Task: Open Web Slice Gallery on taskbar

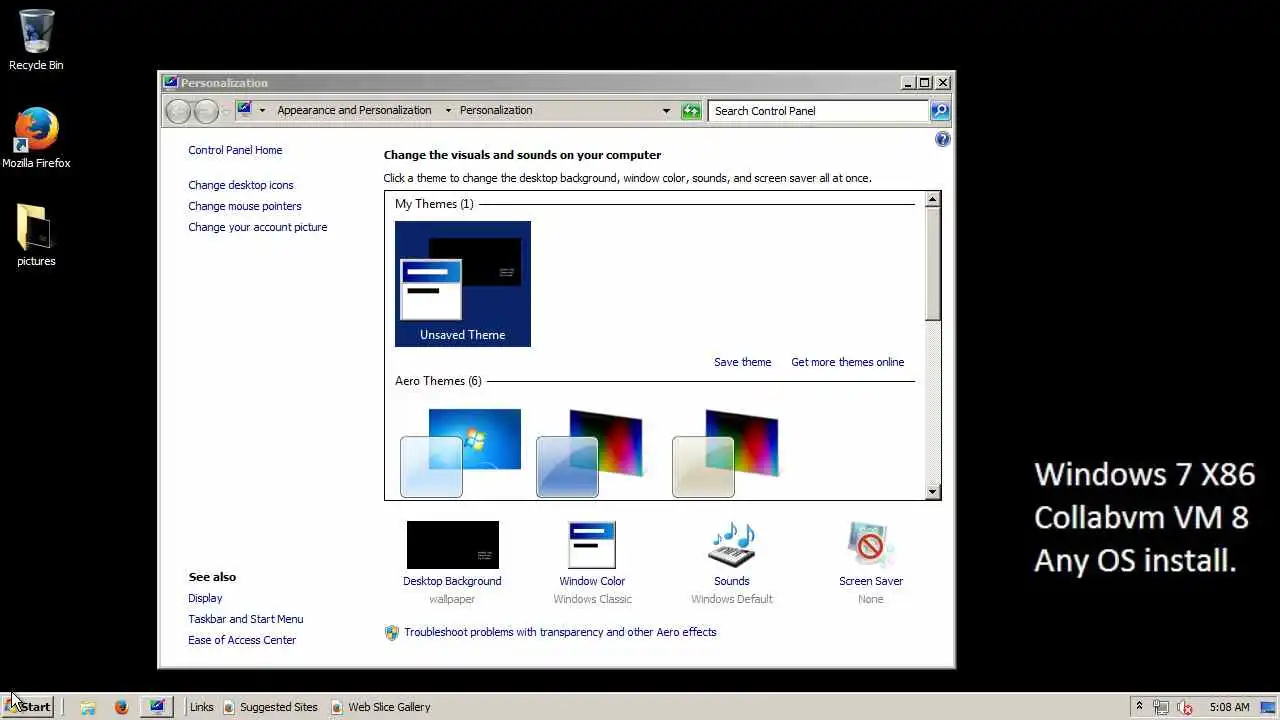Action: pos(380,707)
